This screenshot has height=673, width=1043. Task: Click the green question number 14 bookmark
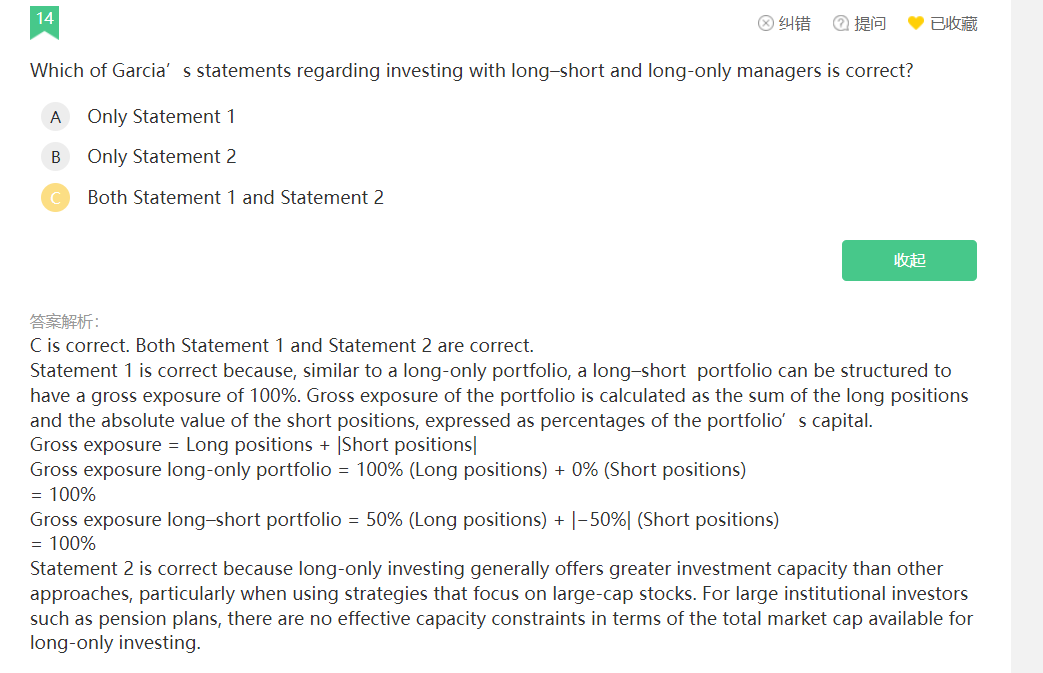[x=45, y=23]
